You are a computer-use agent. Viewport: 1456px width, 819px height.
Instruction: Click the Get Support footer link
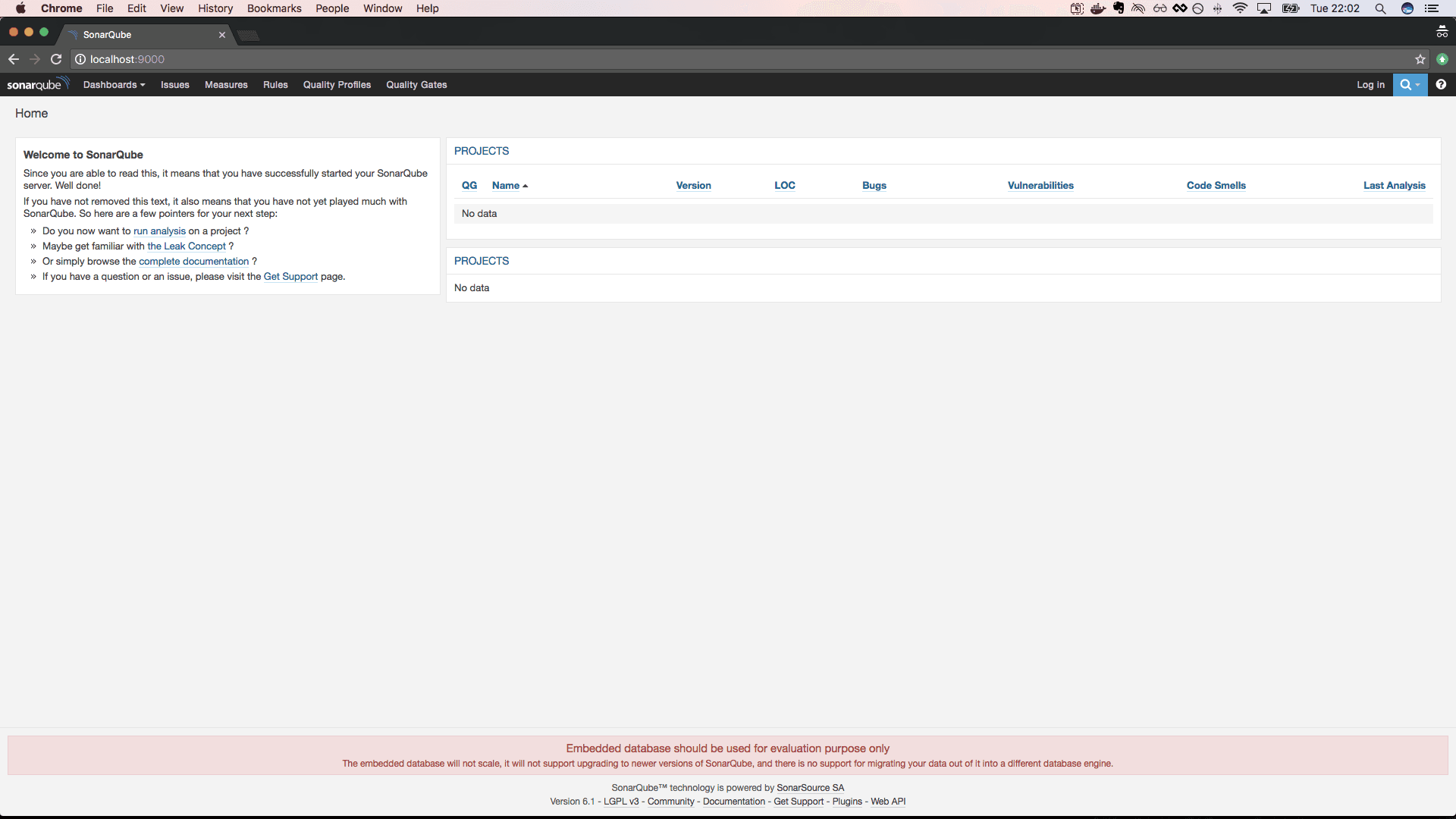(x=799, y=802)
